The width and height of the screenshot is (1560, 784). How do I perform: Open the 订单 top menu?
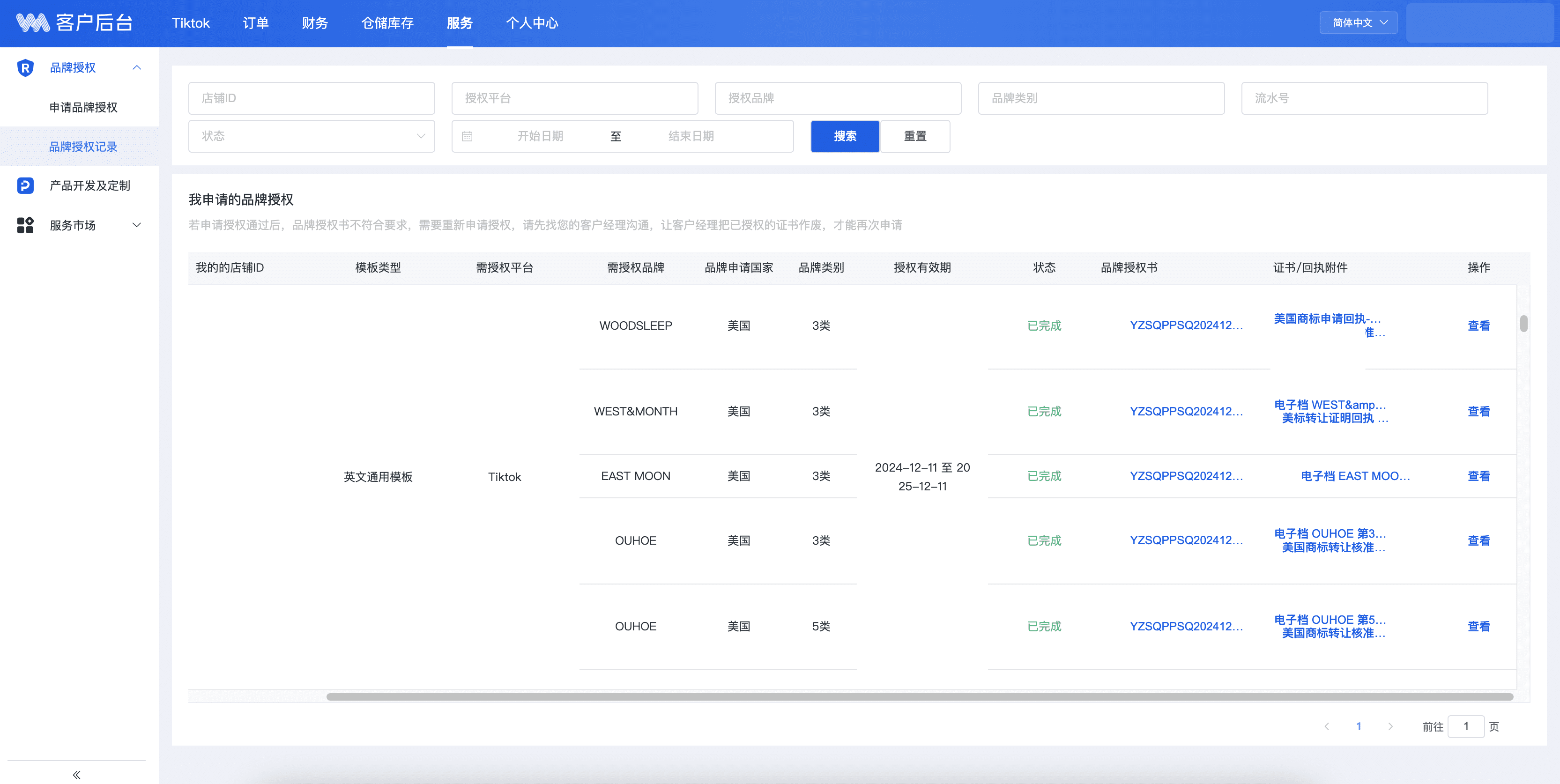tap(255, 23)
